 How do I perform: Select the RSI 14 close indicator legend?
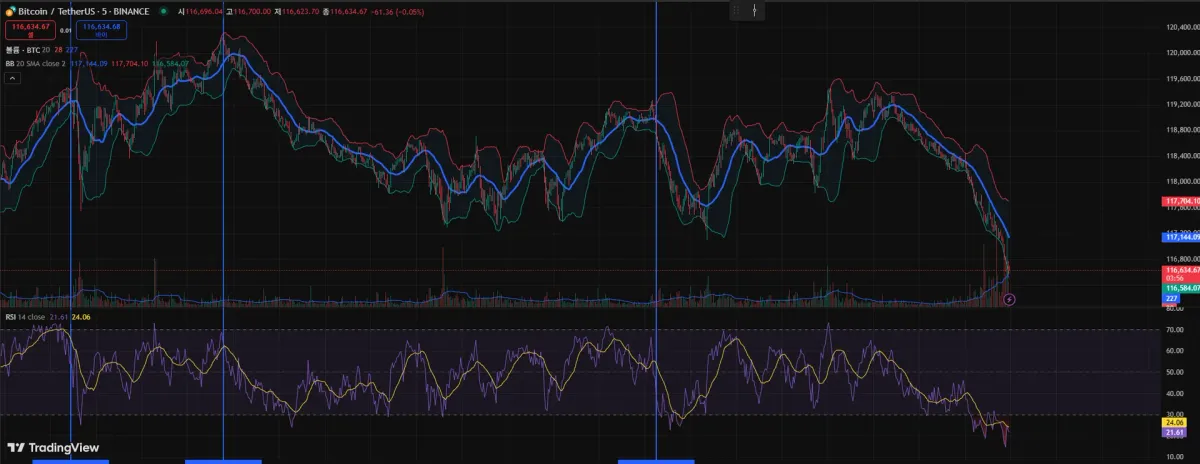coord(24,316)
